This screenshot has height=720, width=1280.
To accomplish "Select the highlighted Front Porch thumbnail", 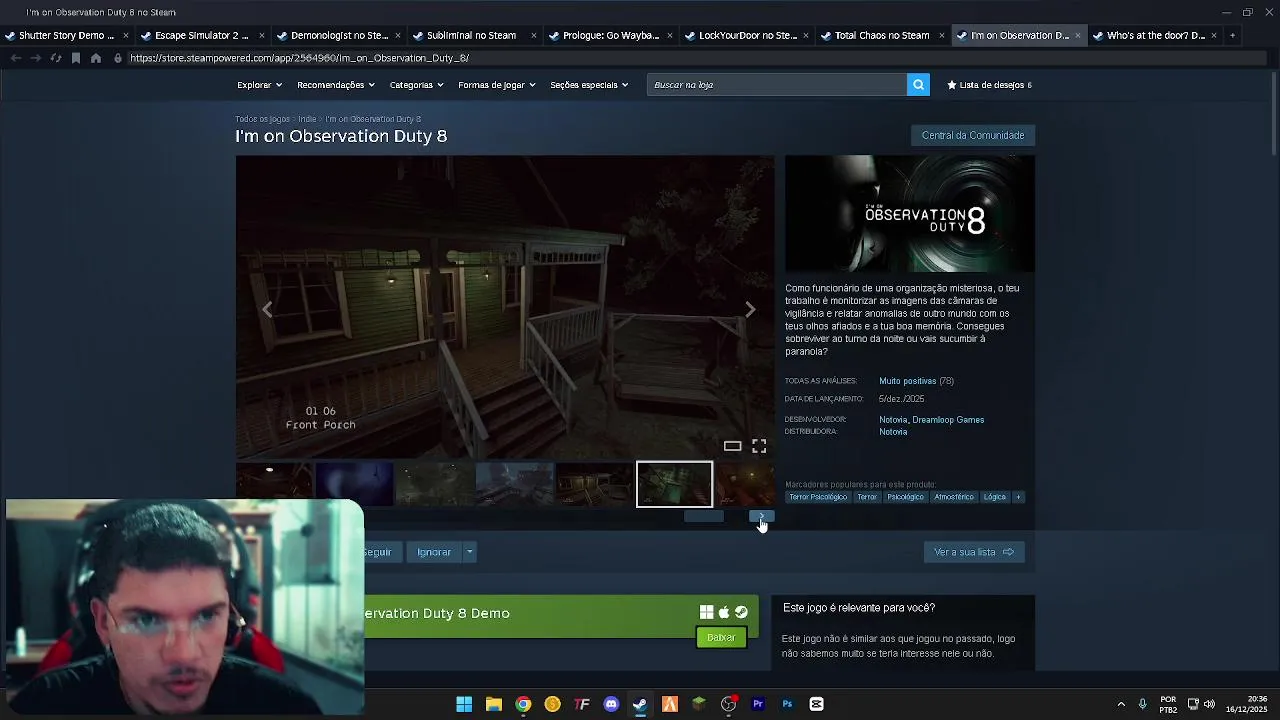I will coord(675,484).
